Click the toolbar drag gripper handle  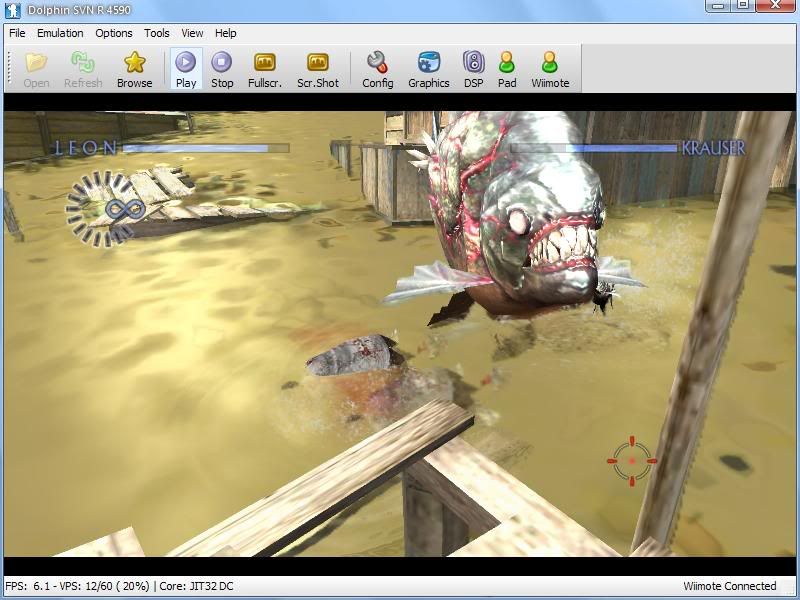click(x=9, y=68)
